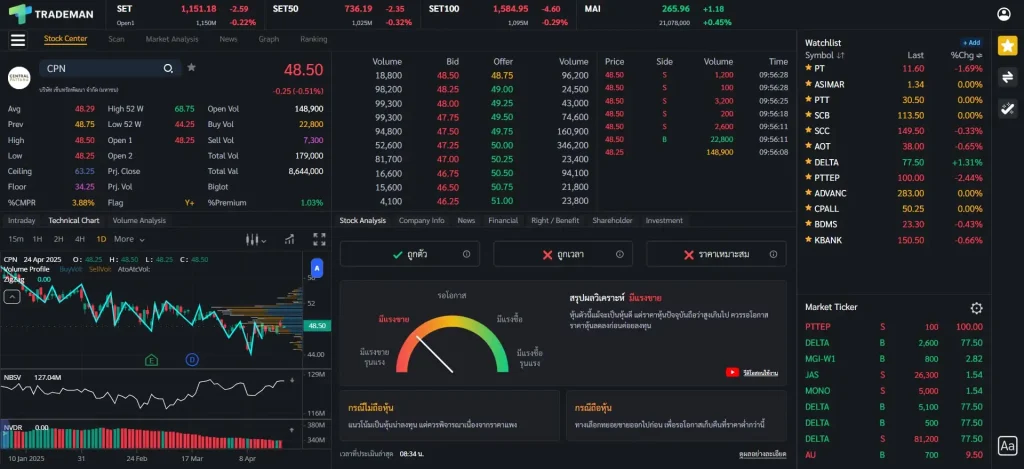Open the Shareholder tab
The height and width of the screenshot is (469, 1024).
(x=612, y=221)
